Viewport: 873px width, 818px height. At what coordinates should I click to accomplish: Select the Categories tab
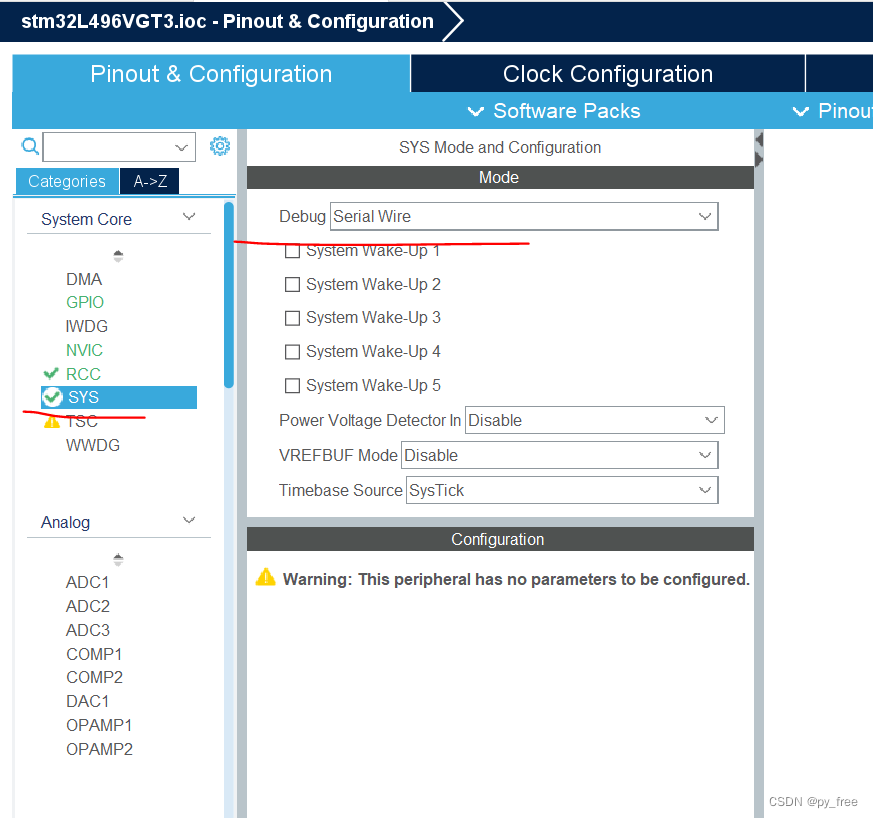click(67, 182)
